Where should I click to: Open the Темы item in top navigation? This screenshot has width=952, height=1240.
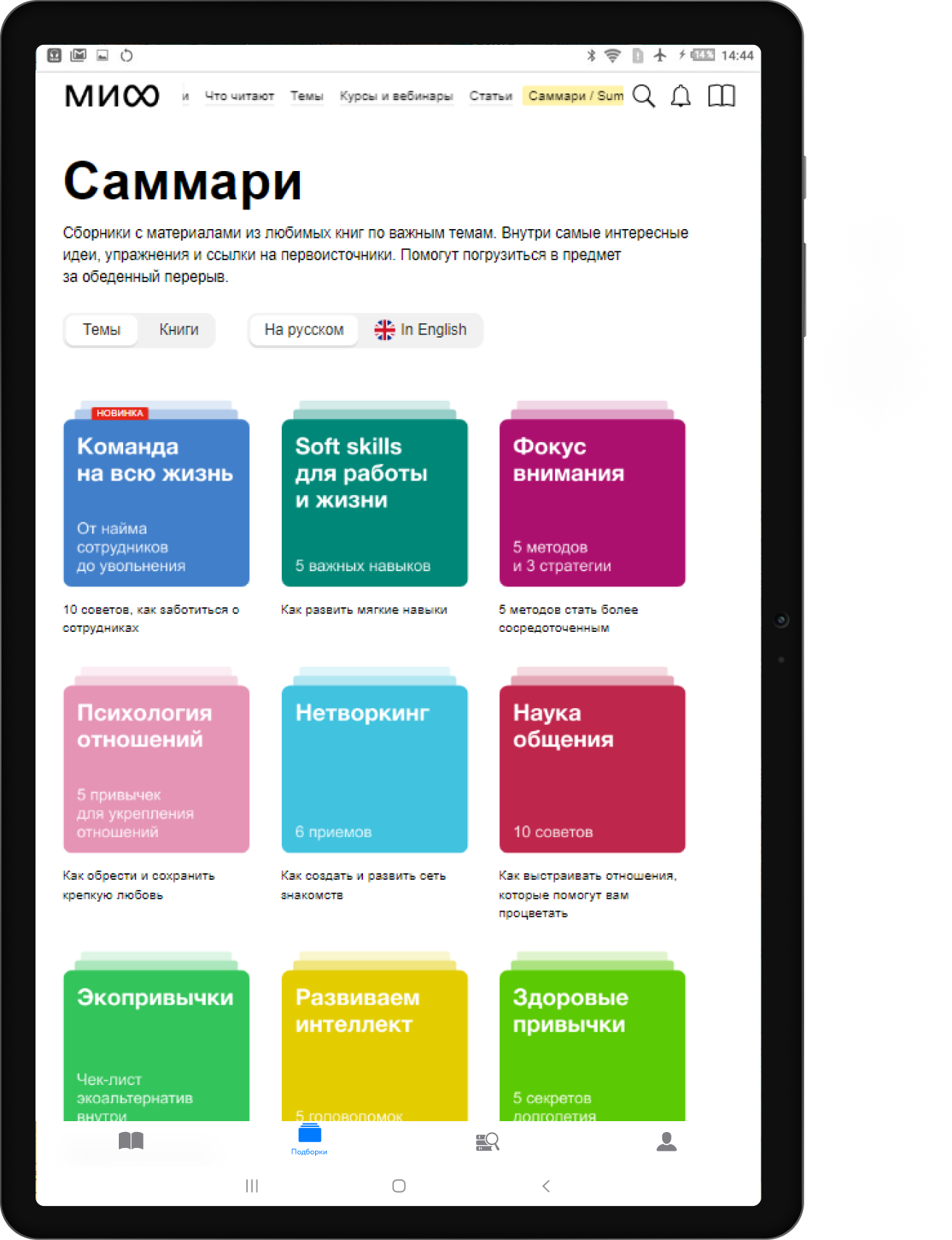pos(306,96)
